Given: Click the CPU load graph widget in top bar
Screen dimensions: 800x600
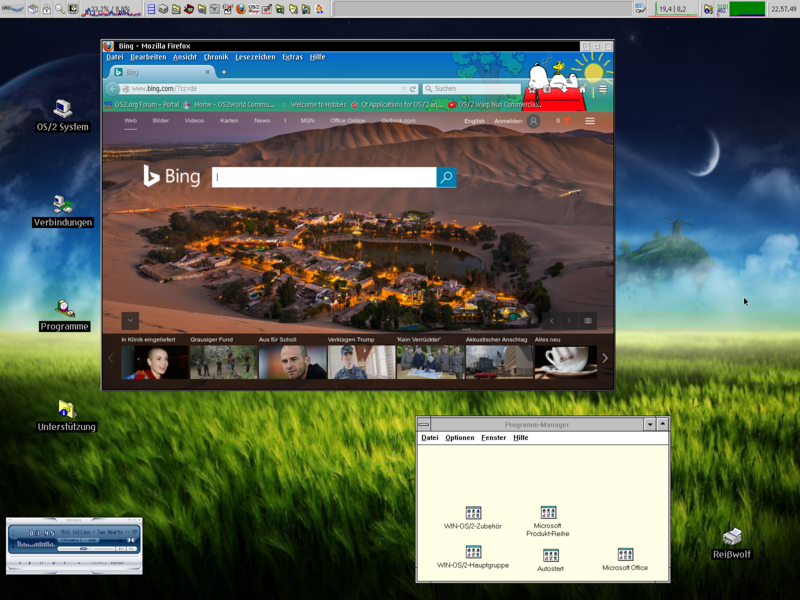Looking at the screenshot, I should pyautogui.click(x=111, y=10).
